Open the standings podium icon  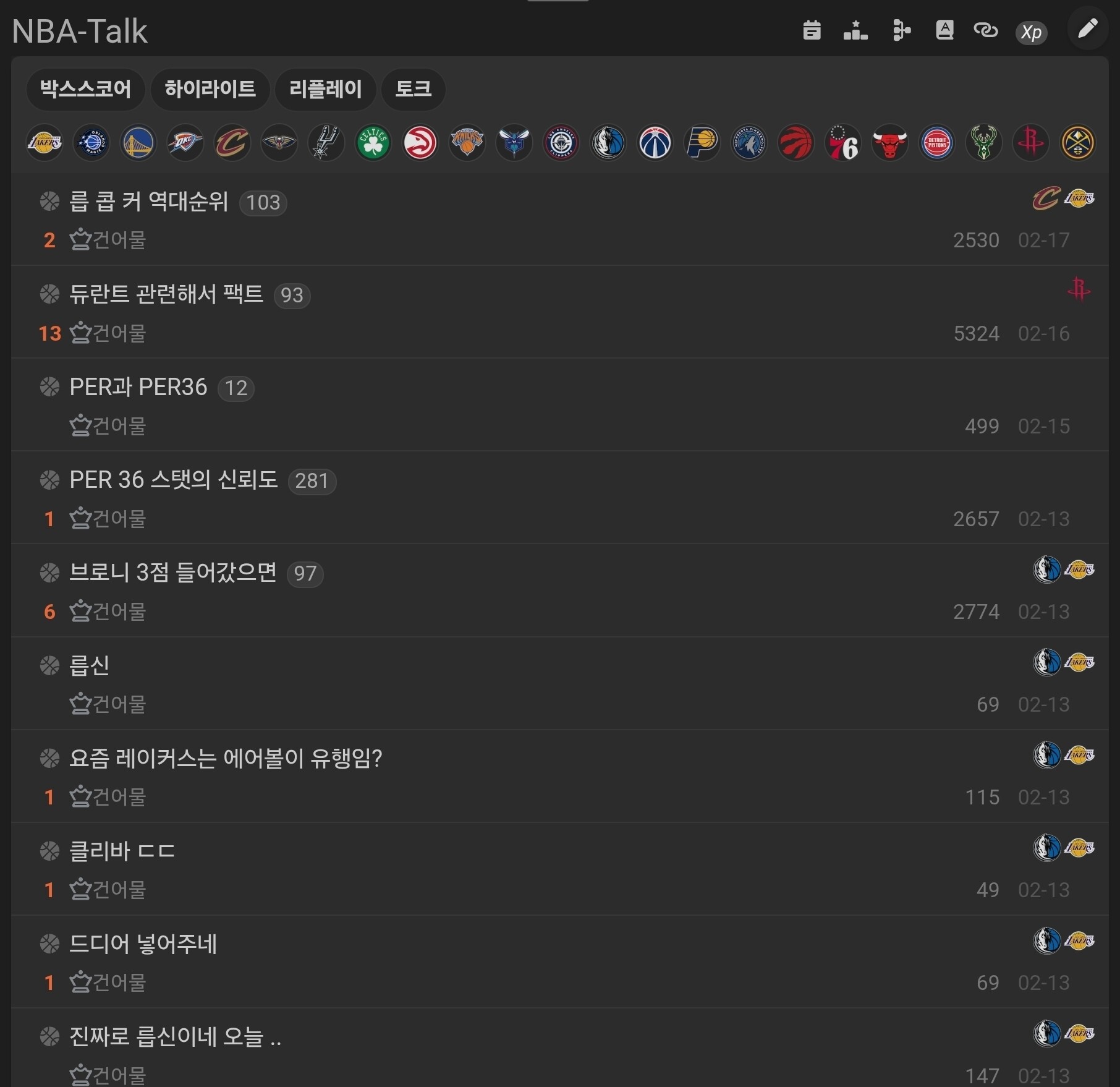tap(855, 30)
